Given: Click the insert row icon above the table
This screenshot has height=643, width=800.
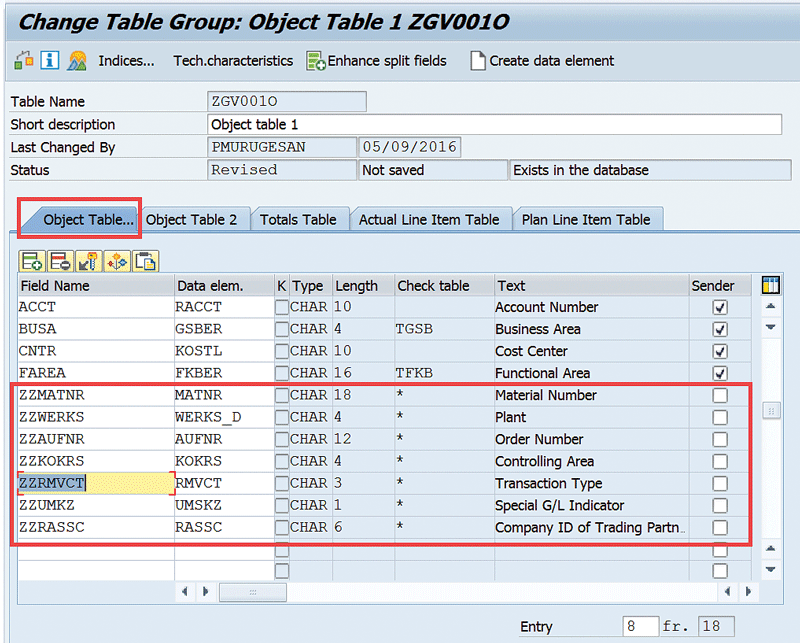Looking at the screenshot, I should (31, 262).
